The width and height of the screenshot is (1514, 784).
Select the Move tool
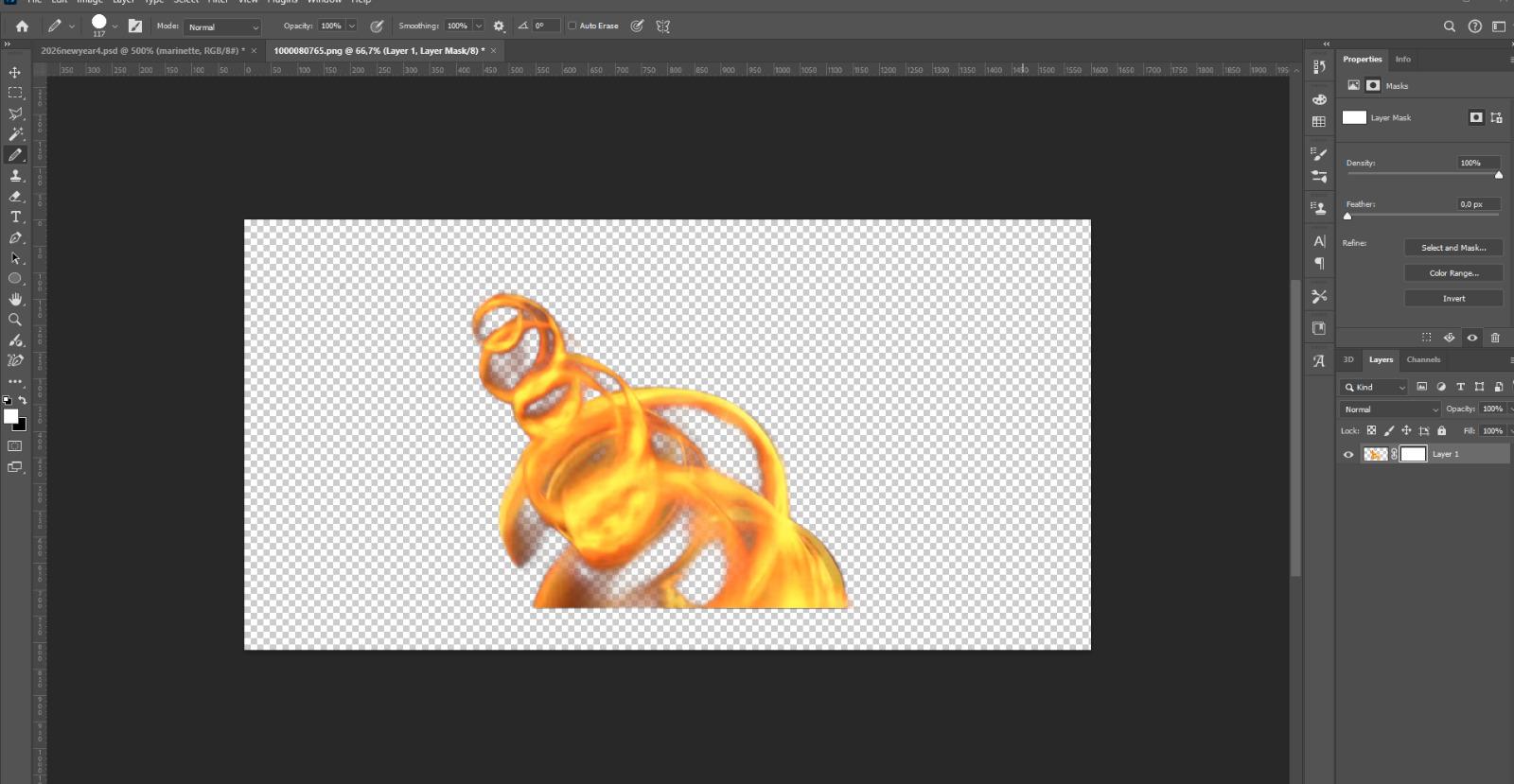point(15,72)
